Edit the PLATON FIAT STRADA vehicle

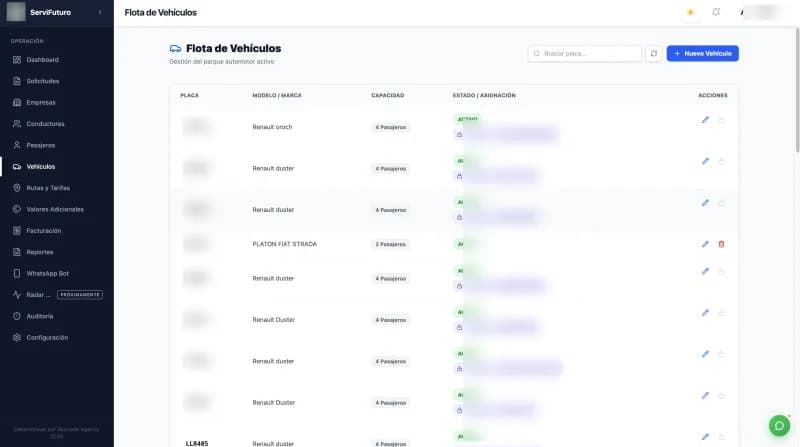point(705,244)
